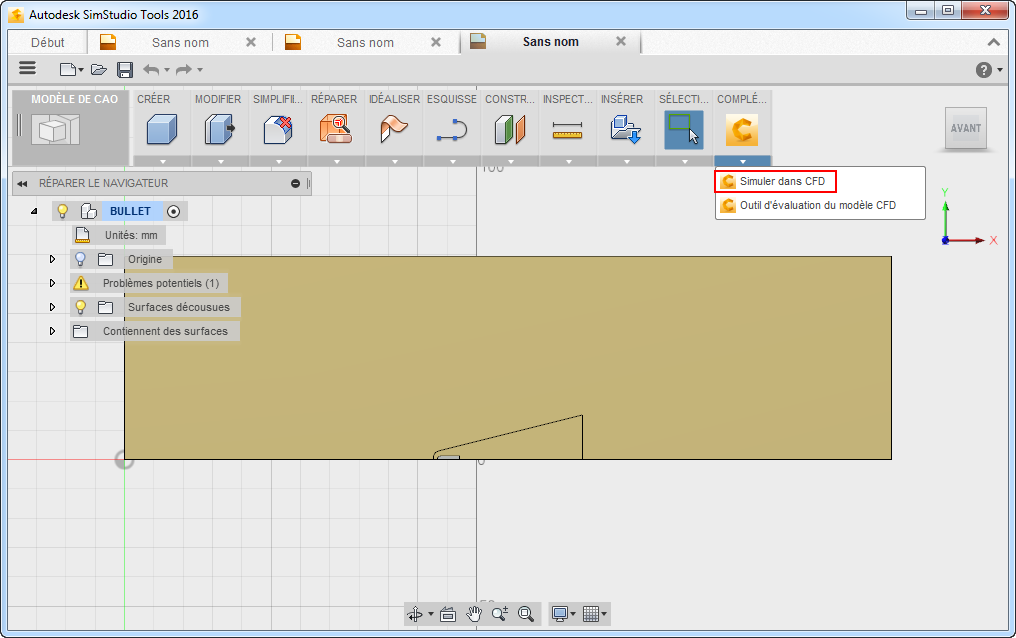
Task: Redo the last undone action
Action: point(184,69)
